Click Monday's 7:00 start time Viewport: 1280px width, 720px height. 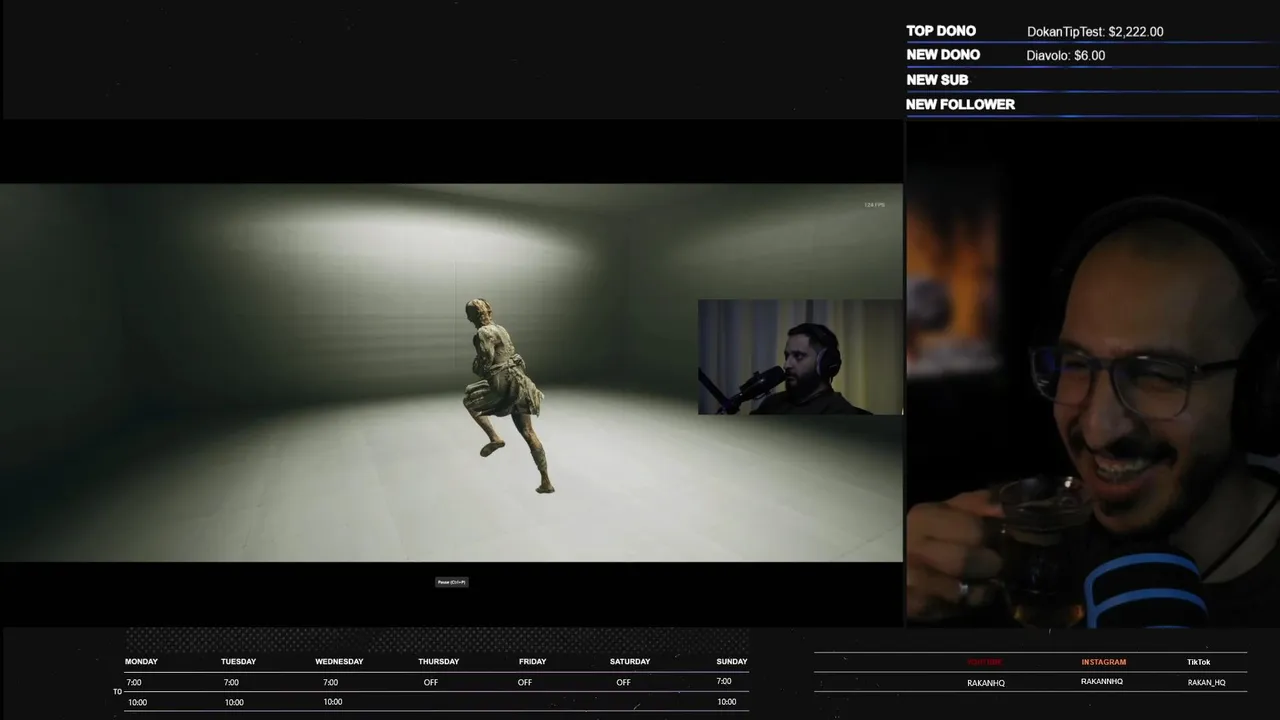coord(134,683)
